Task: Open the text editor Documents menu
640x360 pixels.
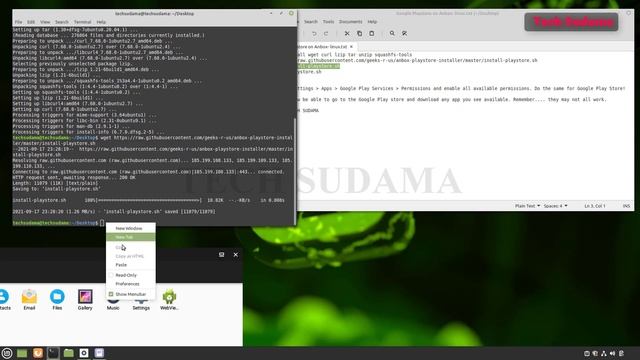Action: coord(351,22)
